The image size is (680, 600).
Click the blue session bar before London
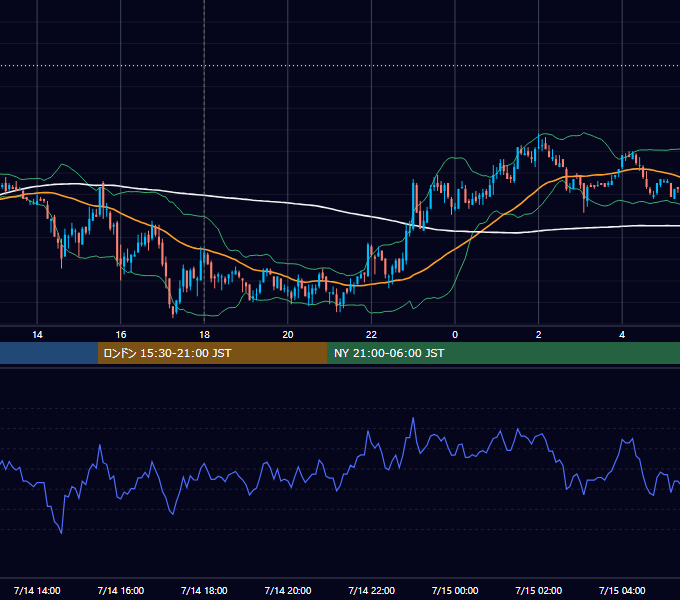pyautogui.click(x=49, y=353)
